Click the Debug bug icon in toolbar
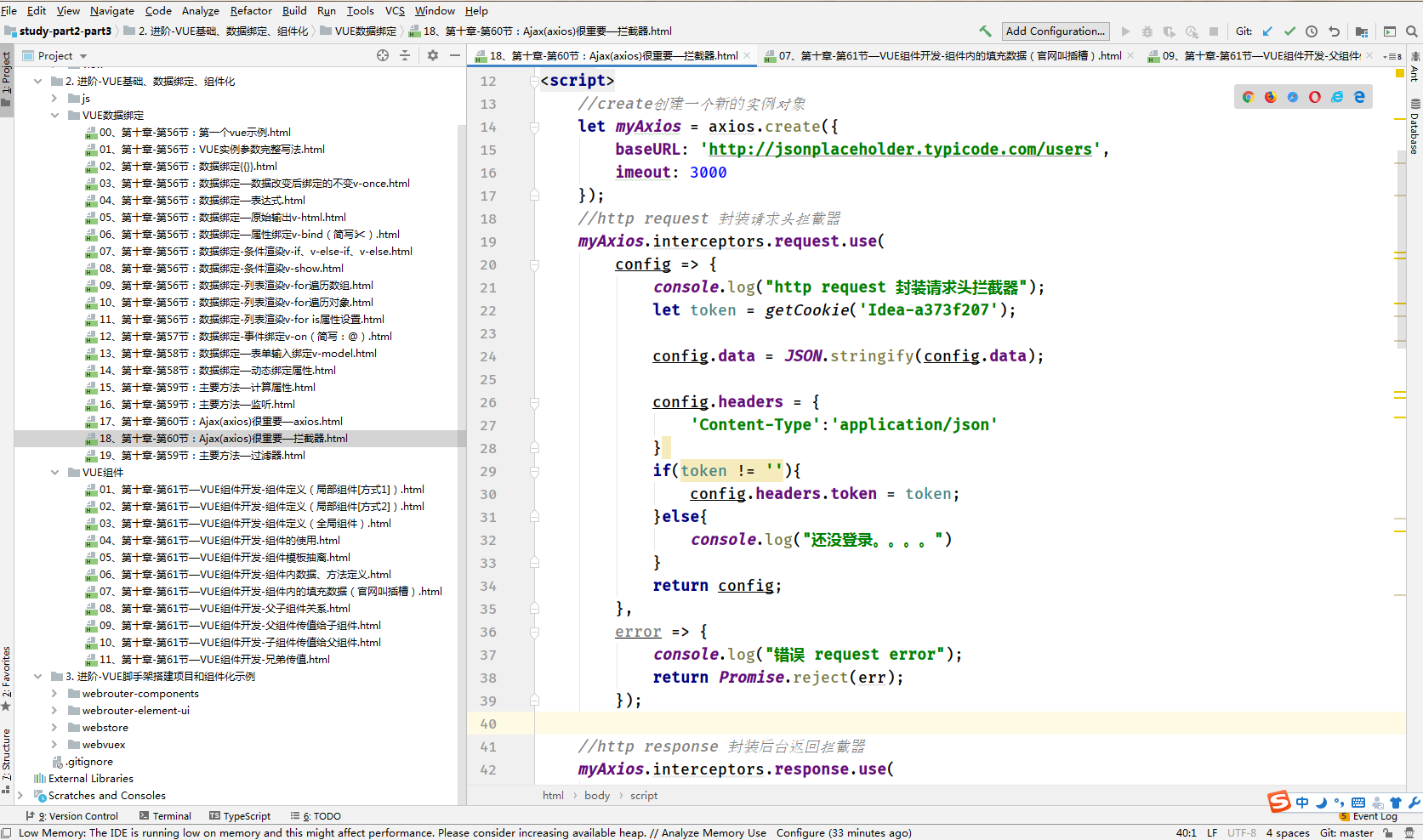This screenshot has height=840, width=1423. pyautogui.click(x=1147, y=31)
